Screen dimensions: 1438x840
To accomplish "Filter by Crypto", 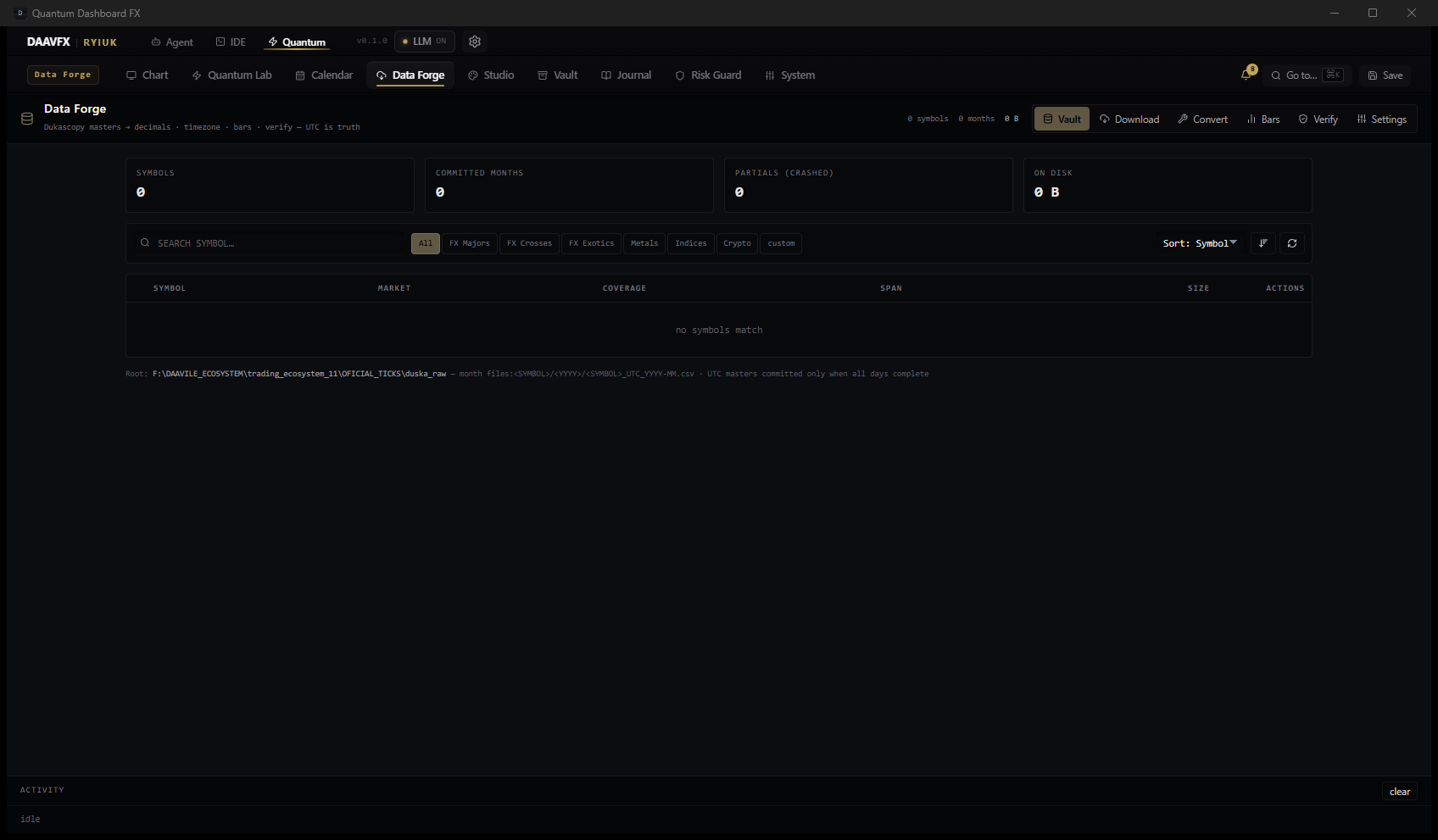I will pyautogui.click(x=738, y=243).
